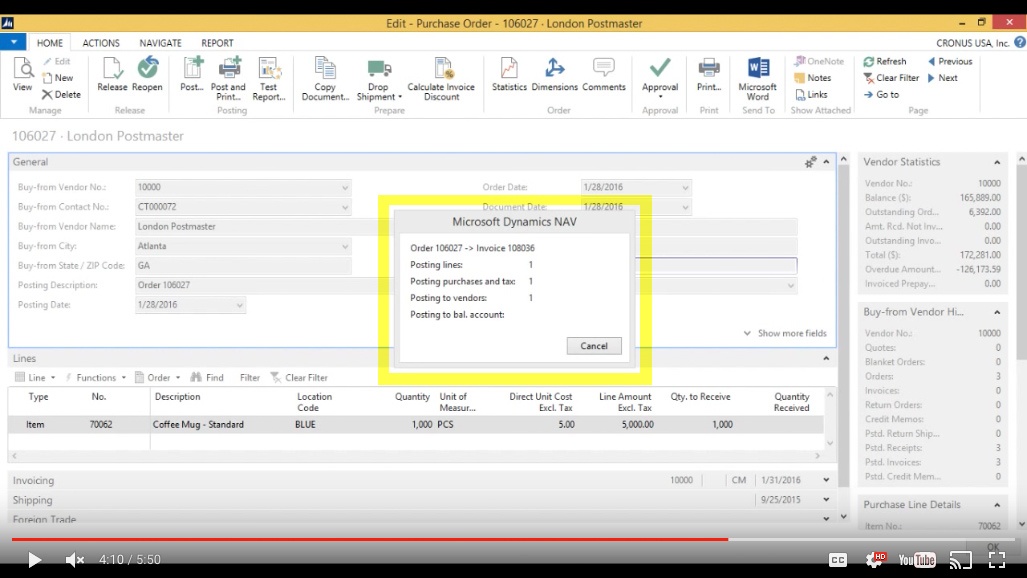The width and height of the screenshot is (1027, 578).
Task: Click the General FastTab customize icon
Action: click(x=810, y=162)
